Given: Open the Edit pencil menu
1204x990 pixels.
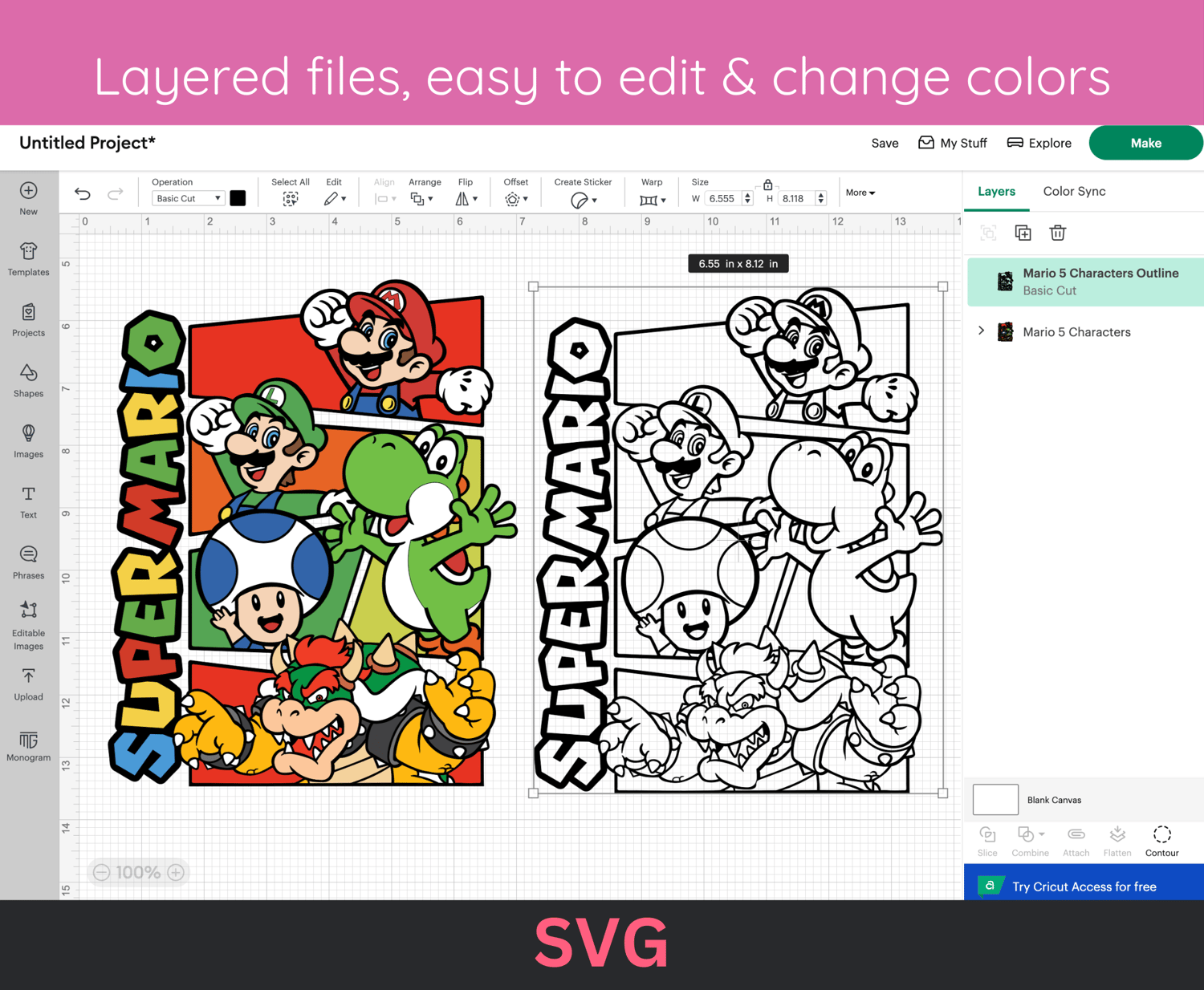Looking at the screenshot, I should (x=335, y=199).
